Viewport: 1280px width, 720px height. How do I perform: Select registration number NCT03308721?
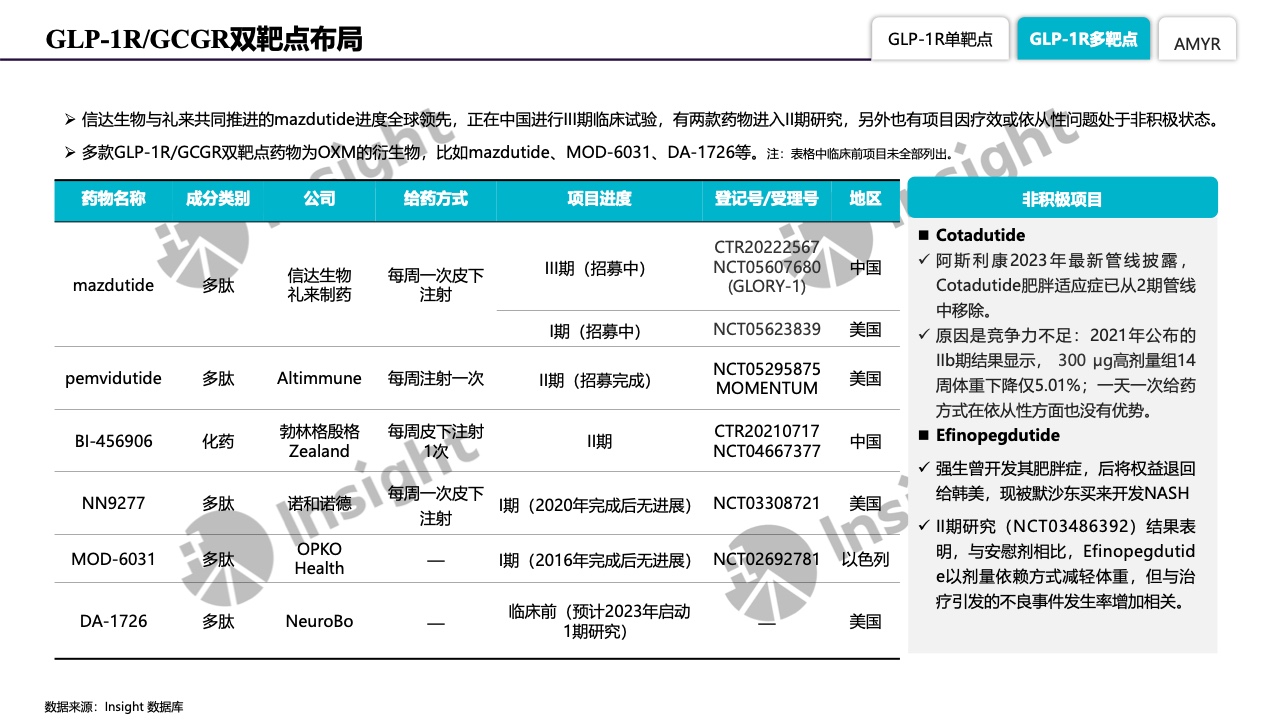point(767,503)
